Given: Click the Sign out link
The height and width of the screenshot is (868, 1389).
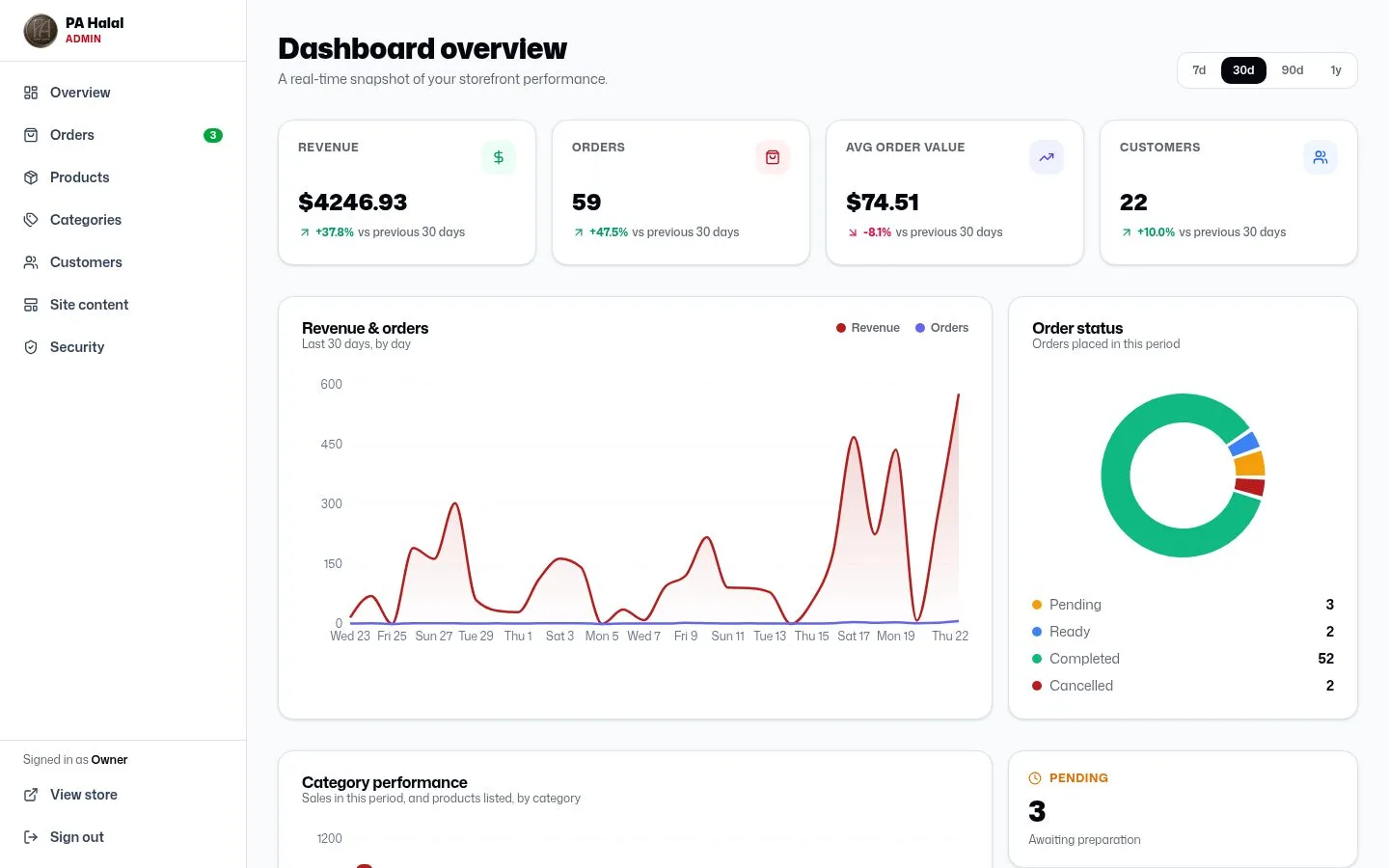Looking at the screenshot, I should coord(123,837).
